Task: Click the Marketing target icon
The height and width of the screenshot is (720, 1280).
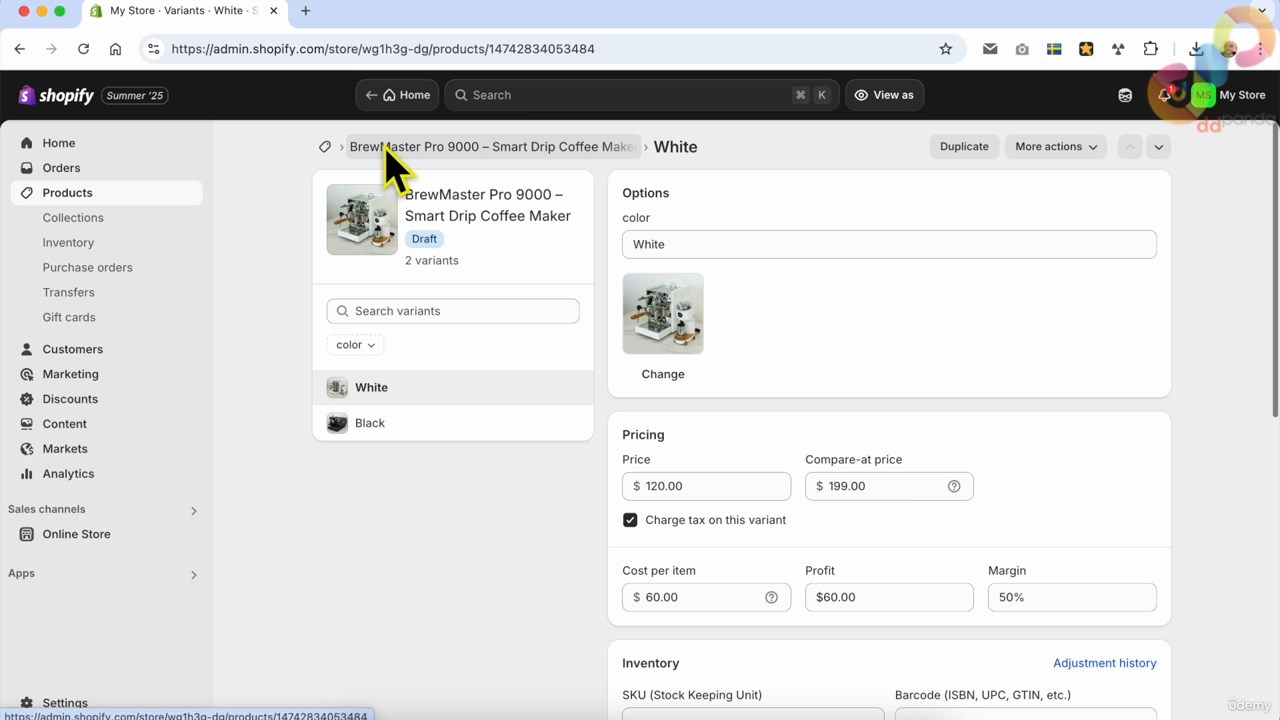Action: coord(27,374)
